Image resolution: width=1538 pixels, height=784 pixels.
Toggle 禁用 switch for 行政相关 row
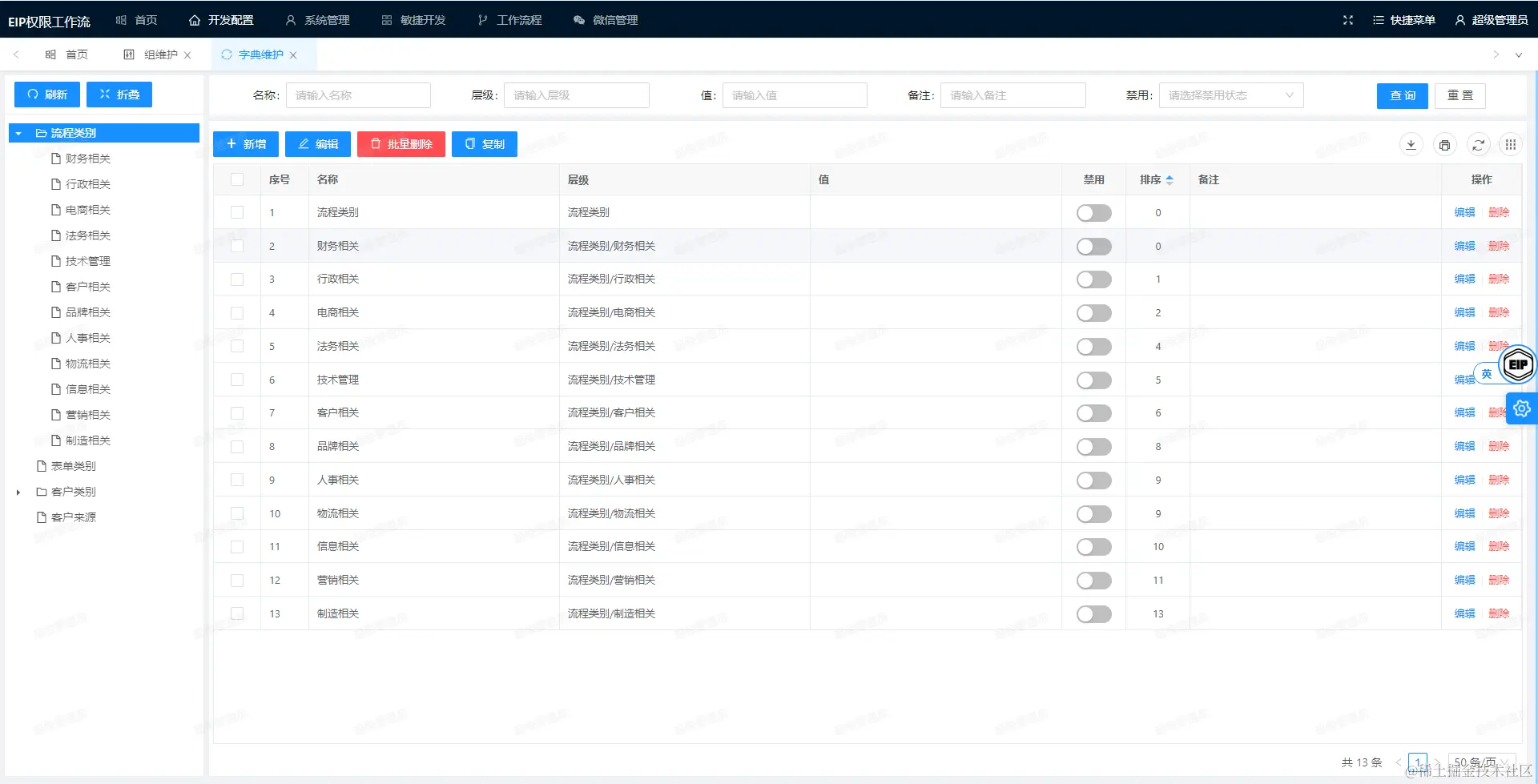coord(1093,279)
